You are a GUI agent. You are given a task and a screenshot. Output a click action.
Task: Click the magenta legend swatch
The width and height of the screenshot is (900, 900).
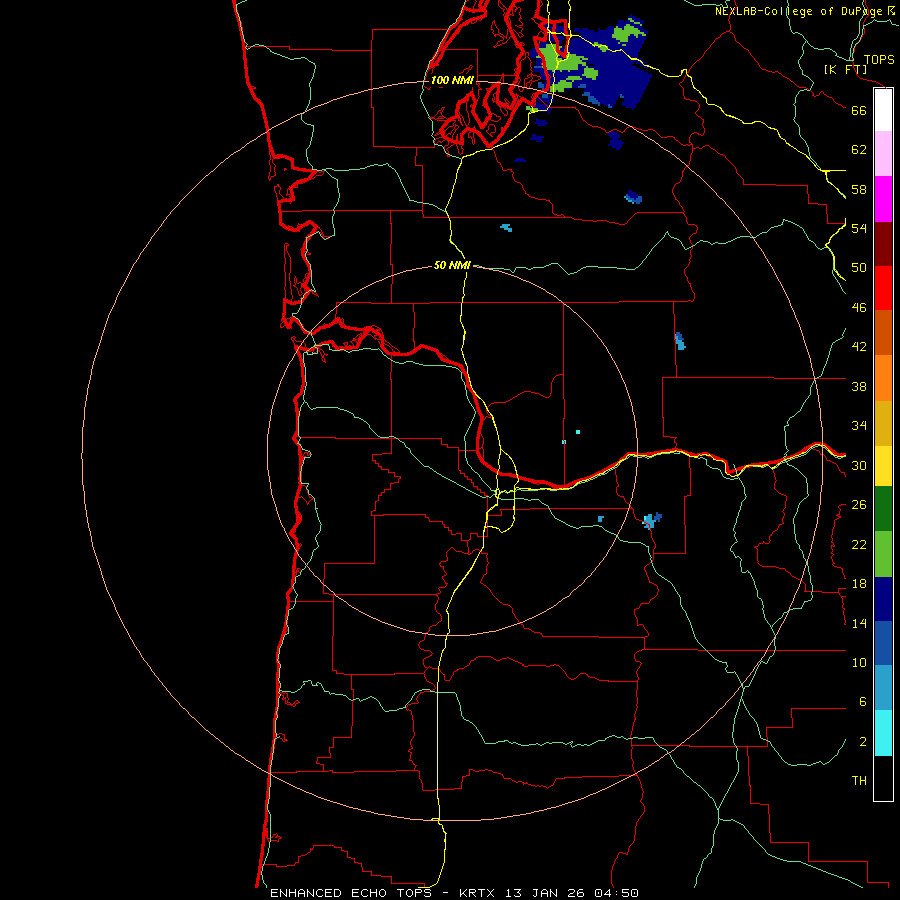coord(883,199)
